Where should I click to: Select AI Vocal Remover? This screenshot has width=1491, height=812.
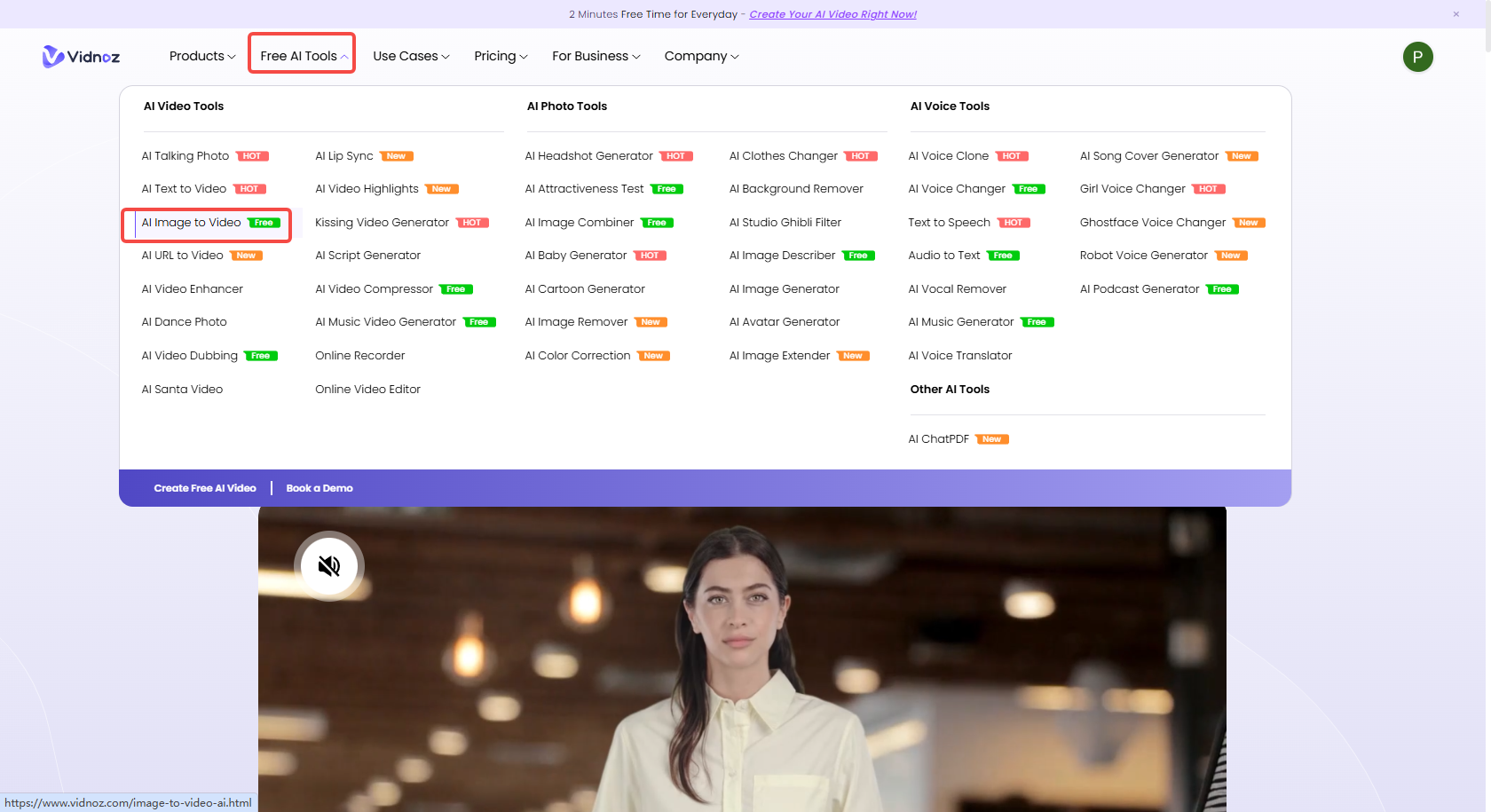click(x=957, y=289)
